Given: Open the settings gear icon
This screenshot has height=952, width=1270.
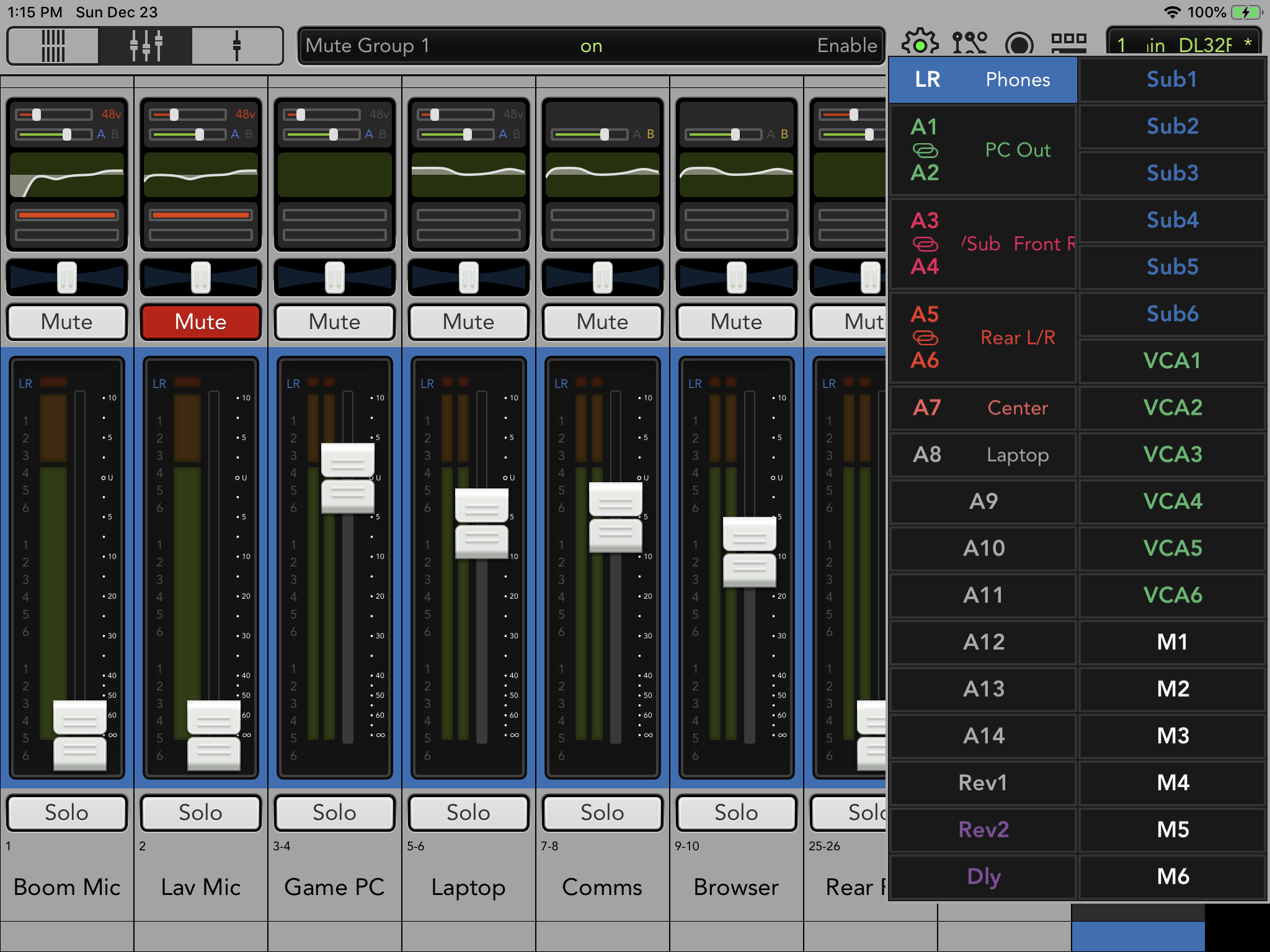Looking at the screenshot, I should point(920,43).
